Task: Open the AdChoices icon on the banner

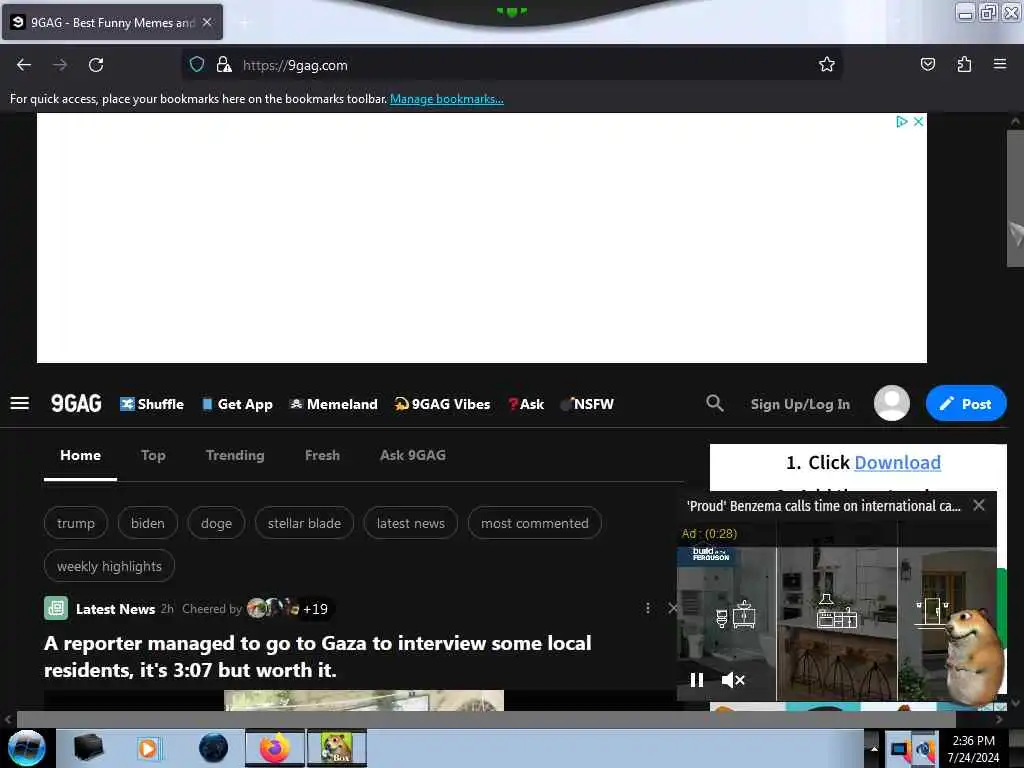Action: [902, 121]
